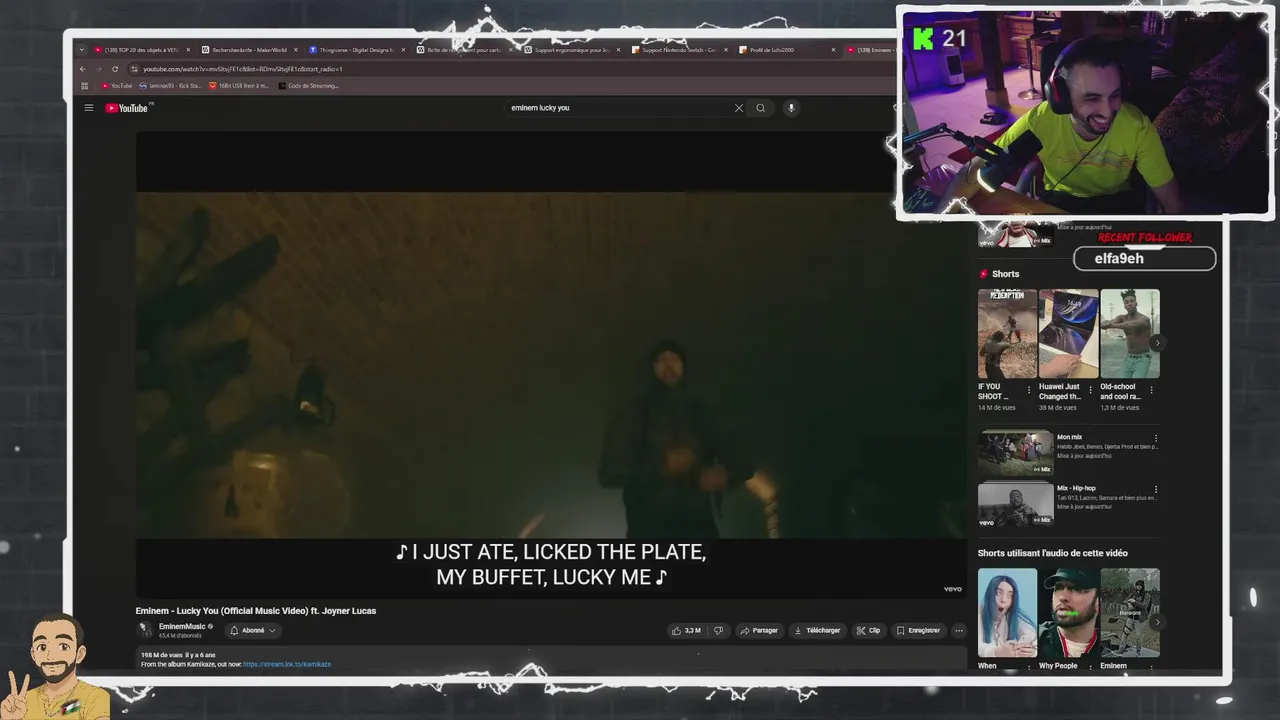The image size is (1280, 720).
Task: Switch to Thingiverse Digital Designs tab
Action: (x=356, y=50)
